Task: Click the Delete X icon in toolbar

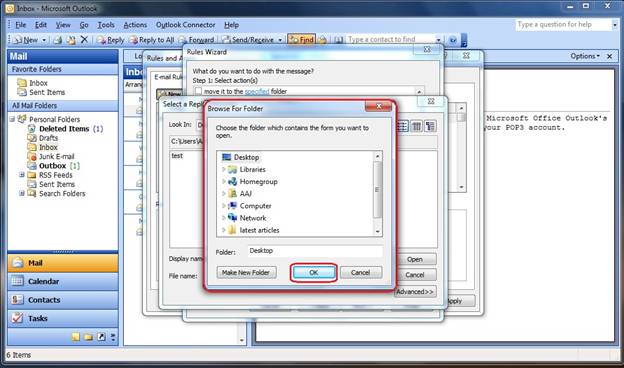Action: pyautogui.click(x=84, y=39)
